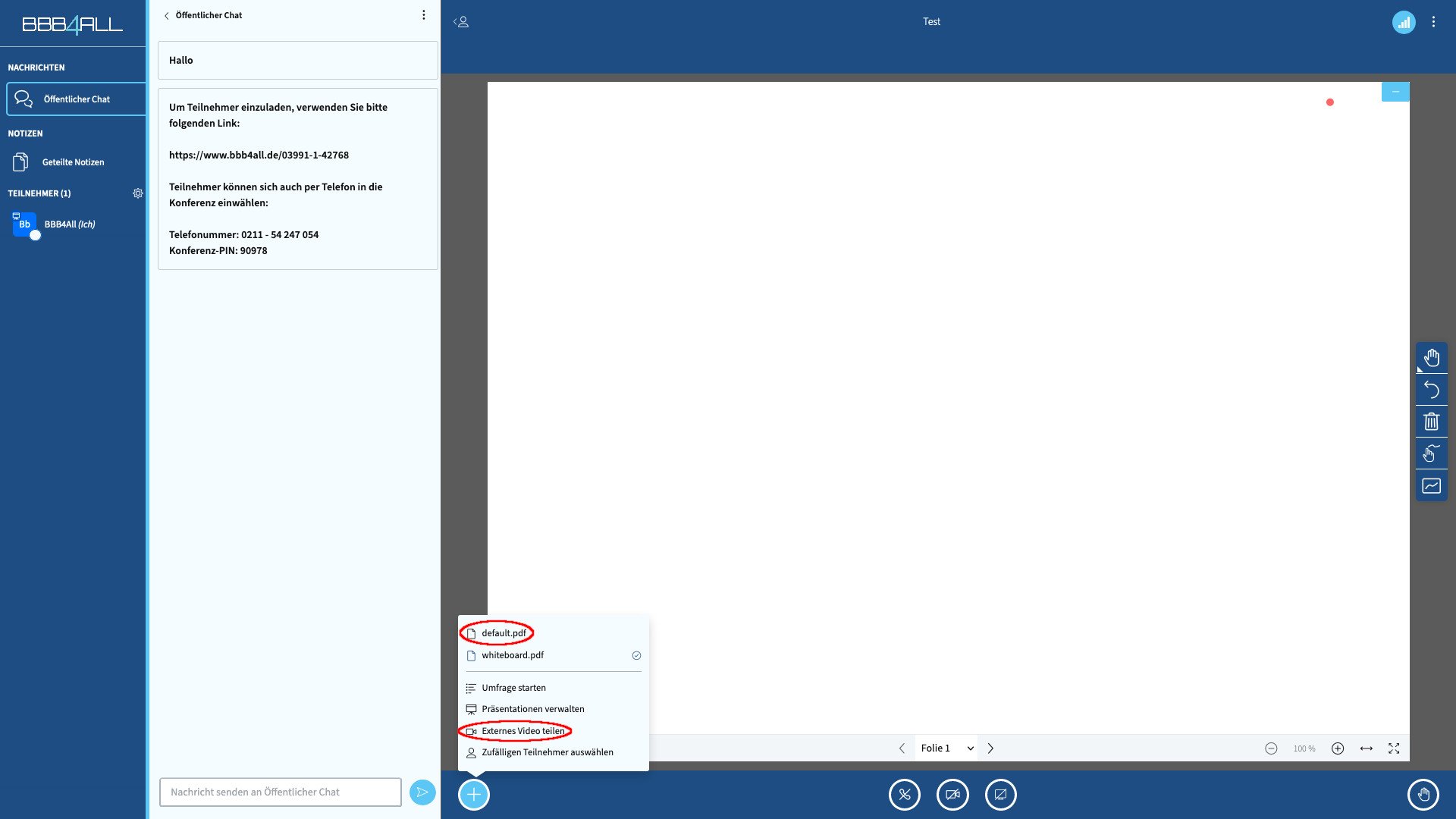Minimize the presentation area
The image size is (1456, 819).
point(1395,92)
